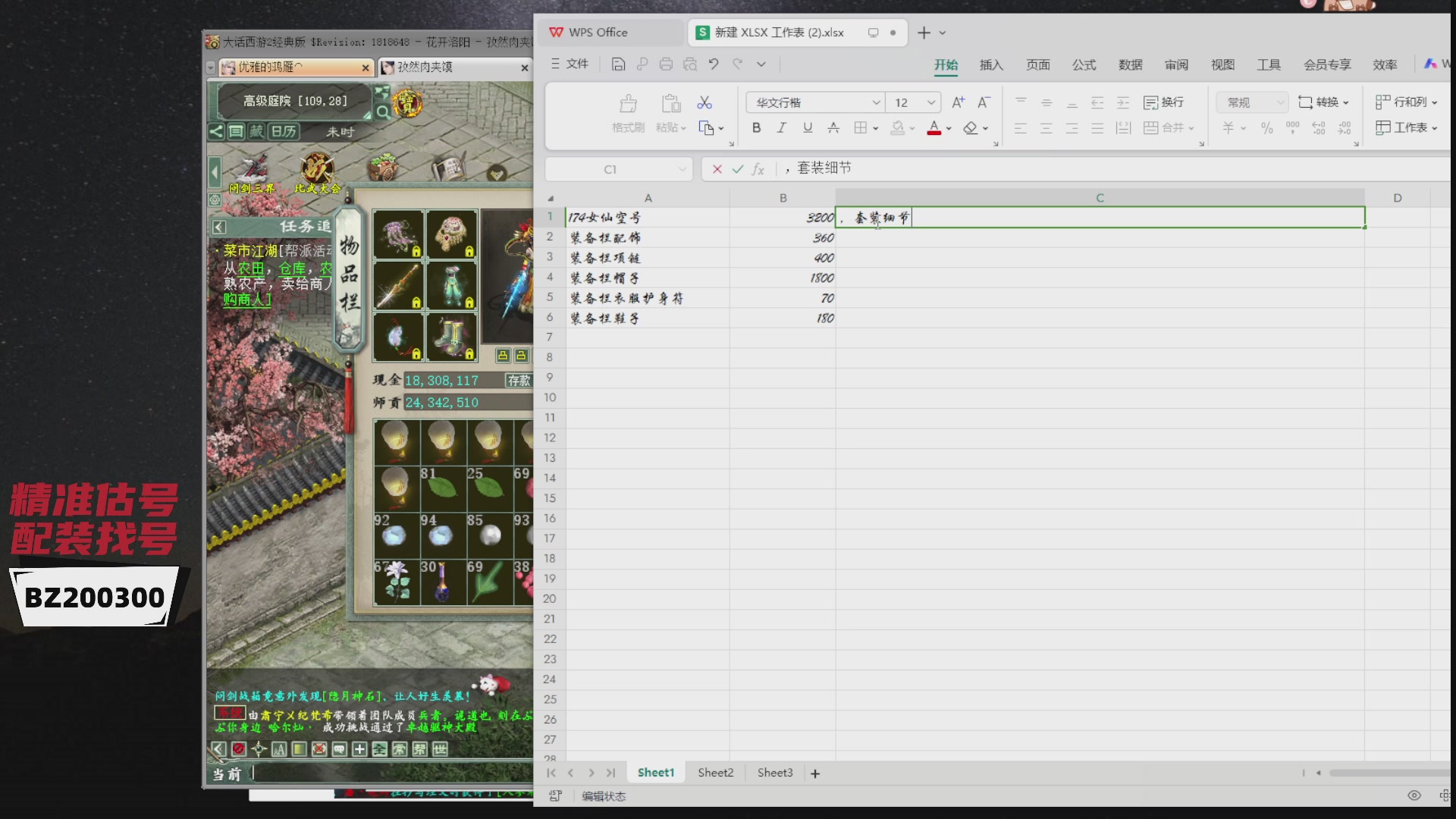Click the Paste clipboard icon
Screen dimensions: 1456x819
coord(670,104)
